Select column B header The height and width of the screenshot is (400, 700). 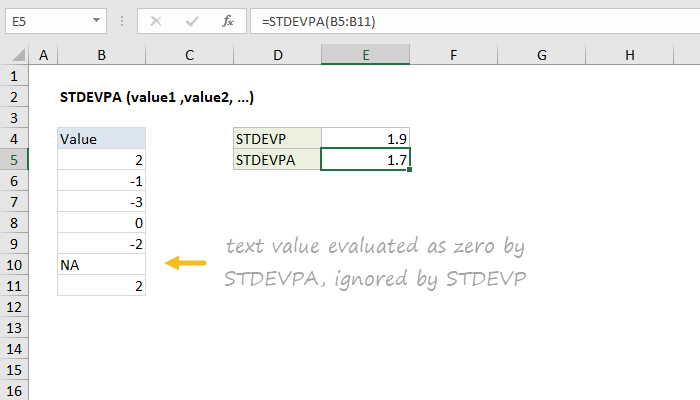[101, 55]
